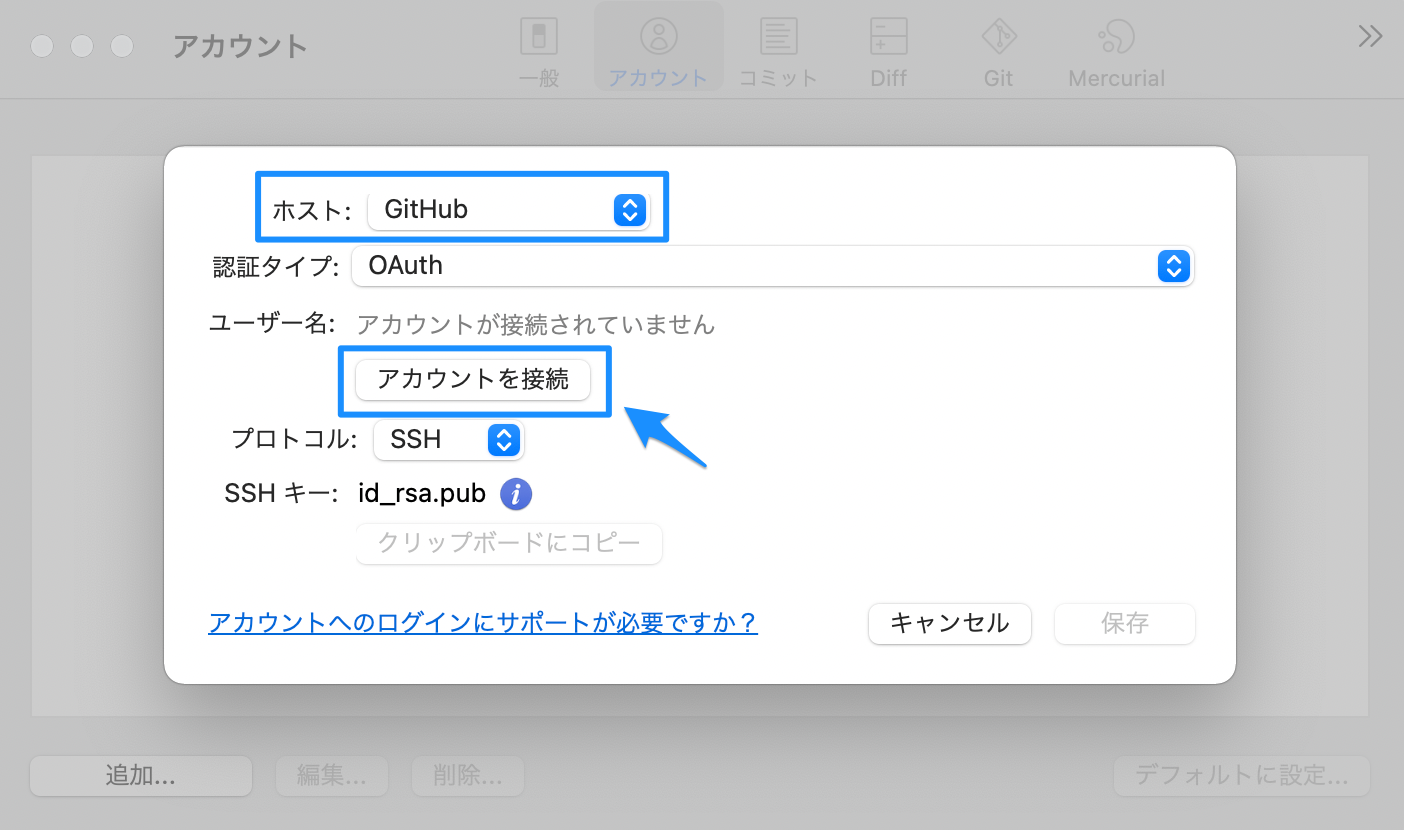Open the Git settings icon
1404x830 pixels.
click(997, 47)
